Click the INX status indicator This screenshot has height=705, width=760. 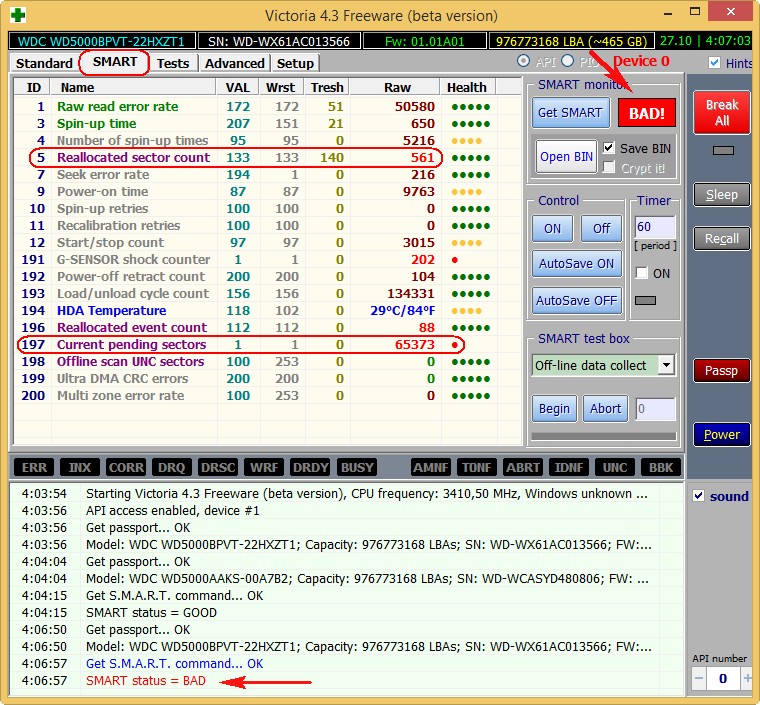(x=80, y=468)
